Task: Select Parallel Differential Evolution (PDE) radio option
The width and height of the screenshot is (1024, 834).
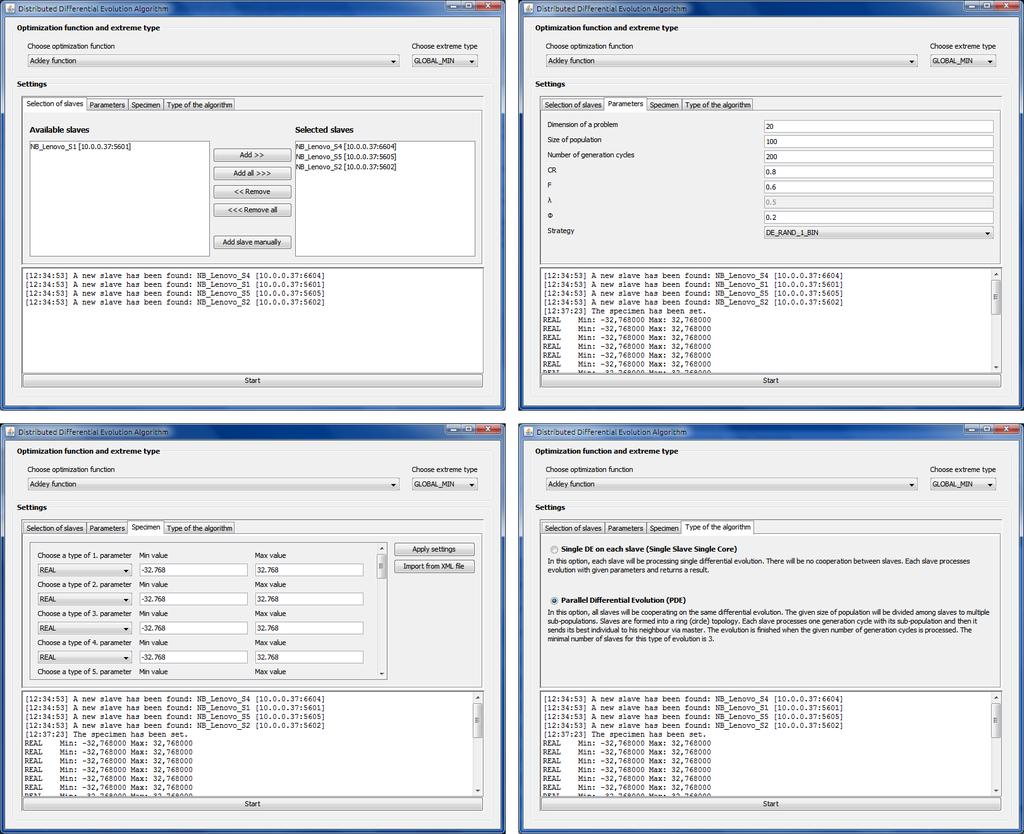Action: (554, 600)
